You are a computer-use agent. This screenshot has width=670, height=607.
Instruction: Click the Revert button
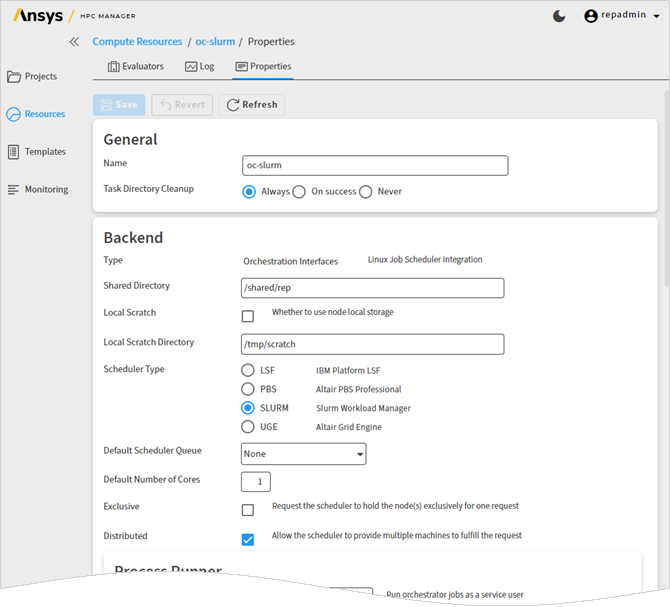click(182, 105)
